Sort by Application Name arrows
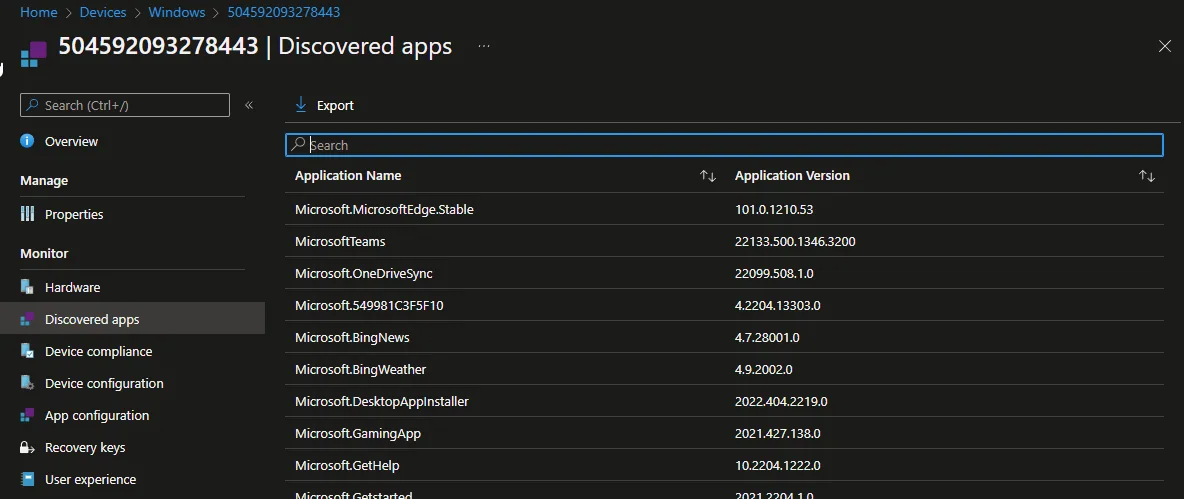 tap(708, 176)
